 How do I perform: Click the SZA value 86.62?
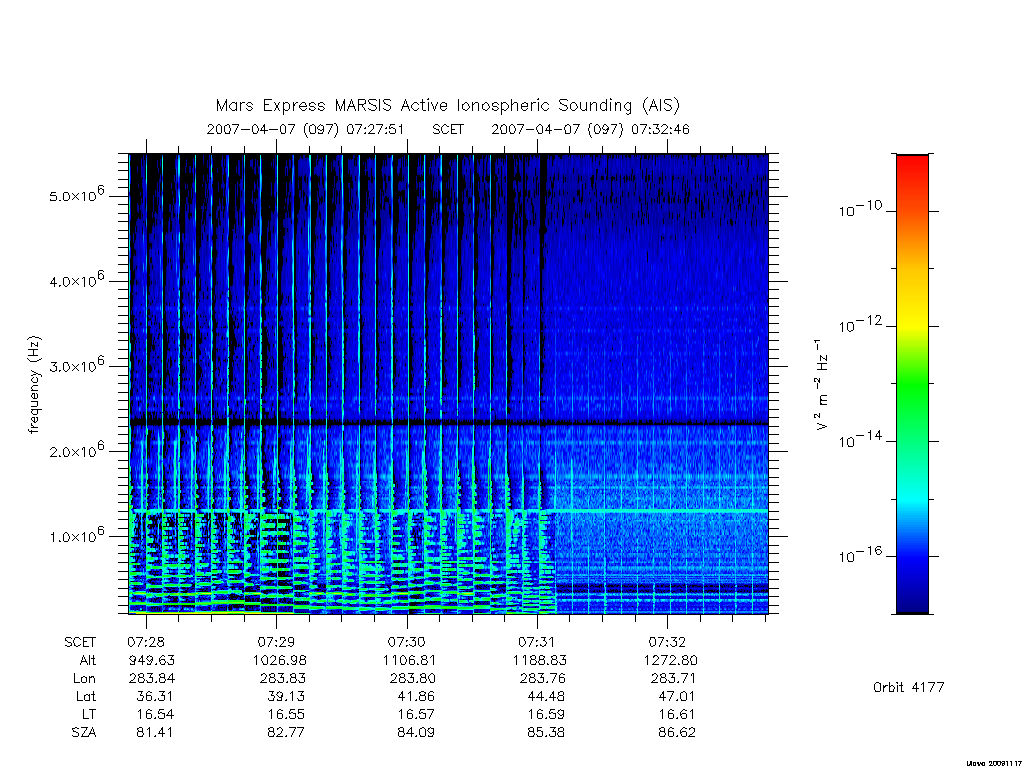tap(677, 732)
